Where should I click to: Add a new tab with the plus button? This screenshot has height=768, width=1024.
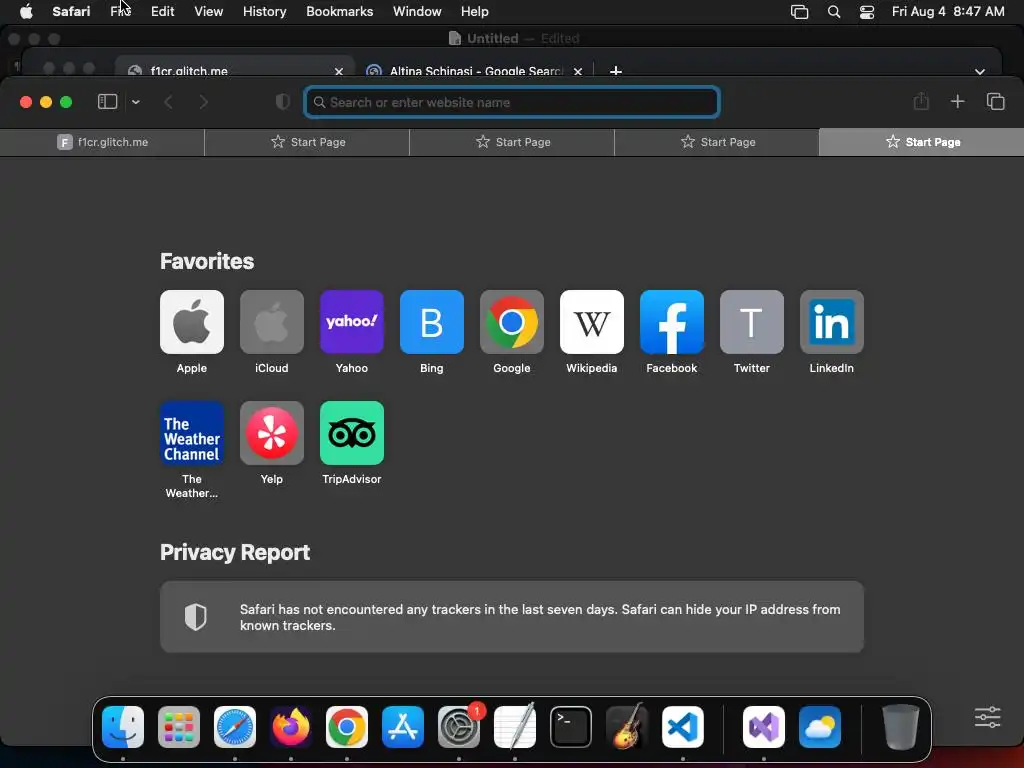tap(957, 101)
